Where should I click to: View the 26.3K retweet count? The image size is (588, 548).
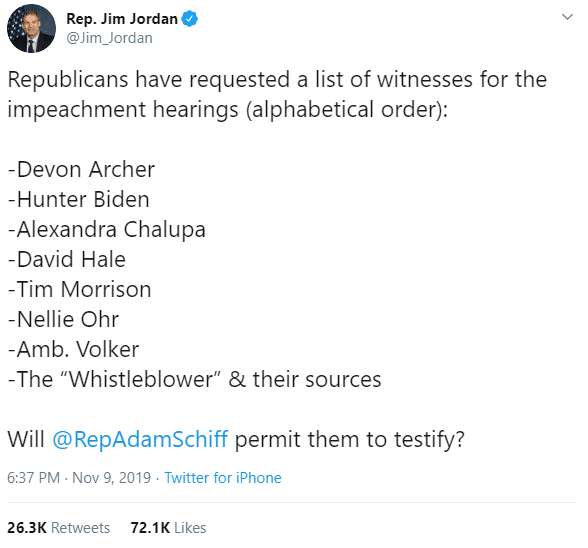(27, 528)
